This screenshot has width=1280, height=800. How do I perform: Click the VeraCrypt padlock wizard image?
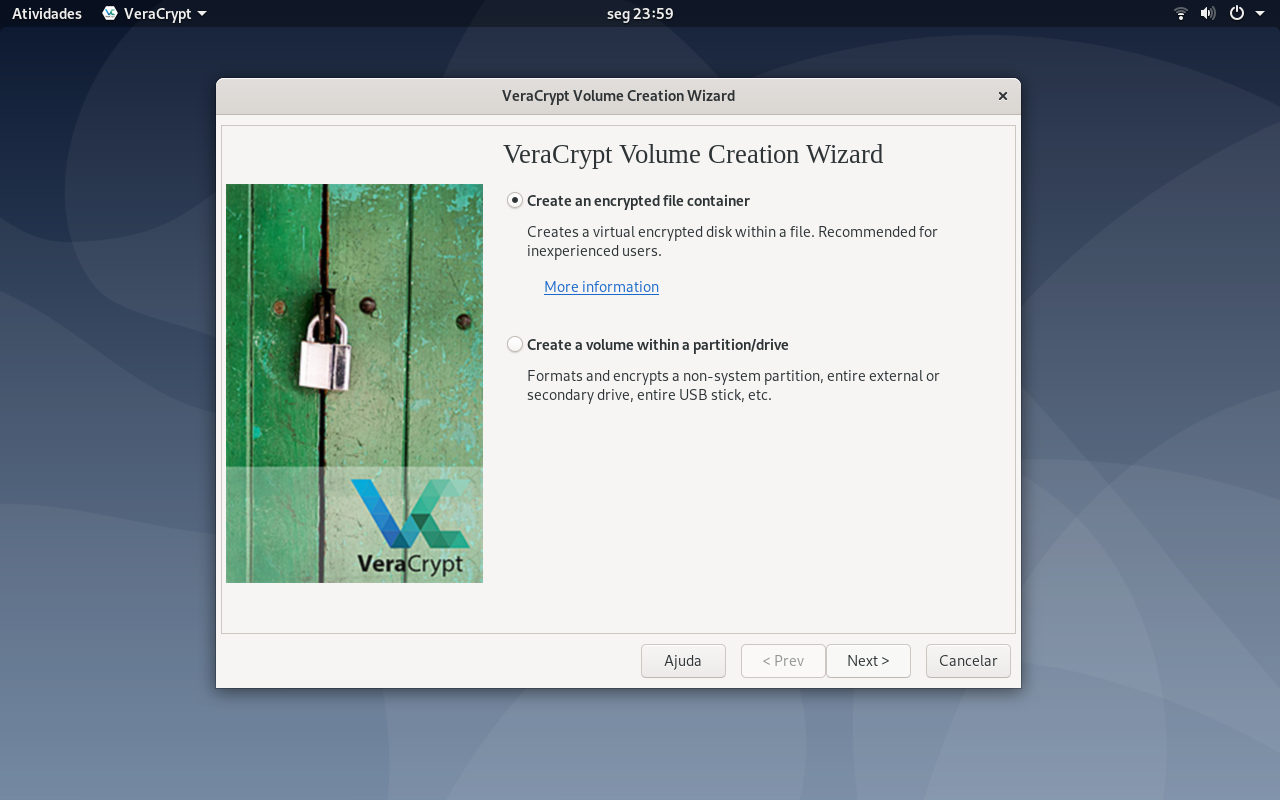pyautogui.click(x=354, y=383)
